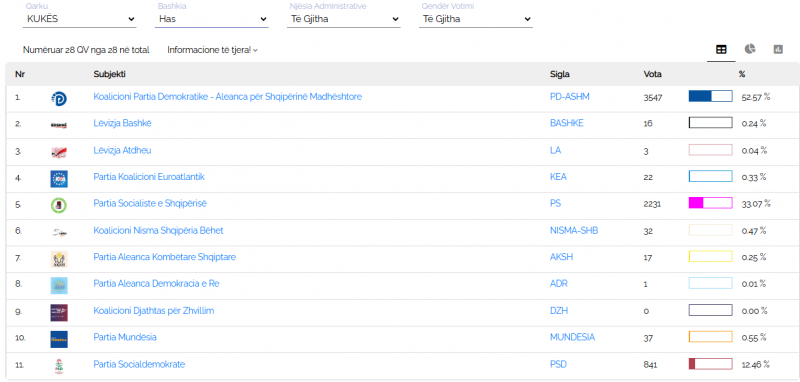
Task: Click the Partia Socialiste rose logo
Action: pos(59,206)
